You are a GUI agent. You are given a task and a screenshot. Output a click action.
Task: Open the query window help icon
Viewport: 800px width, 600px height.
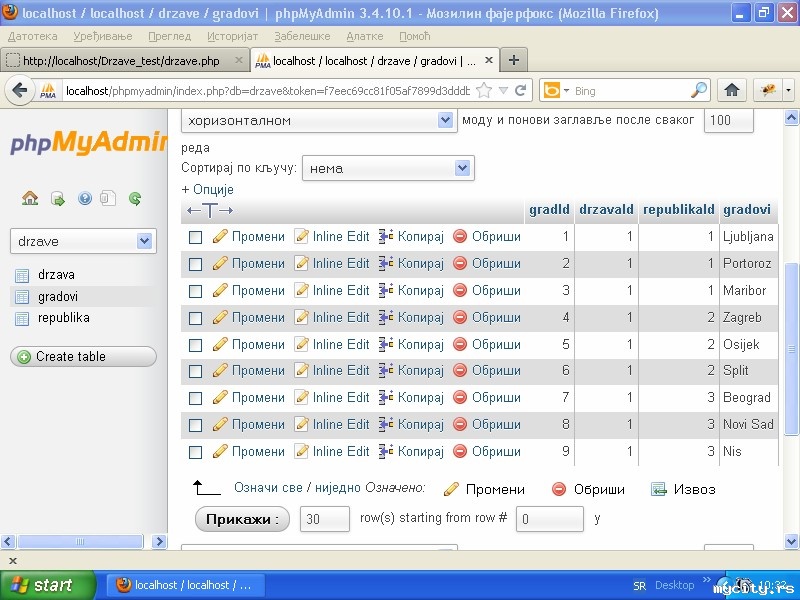click(x=85, y=198)
